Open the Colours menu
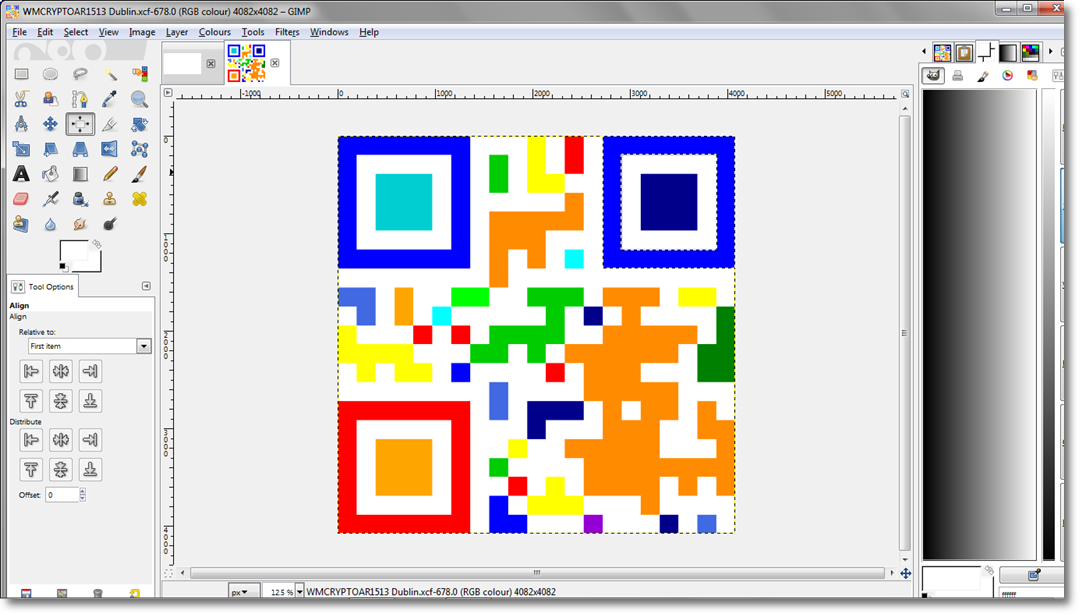This screenshot has width=1080, height=615. click(x=215, y=32)
